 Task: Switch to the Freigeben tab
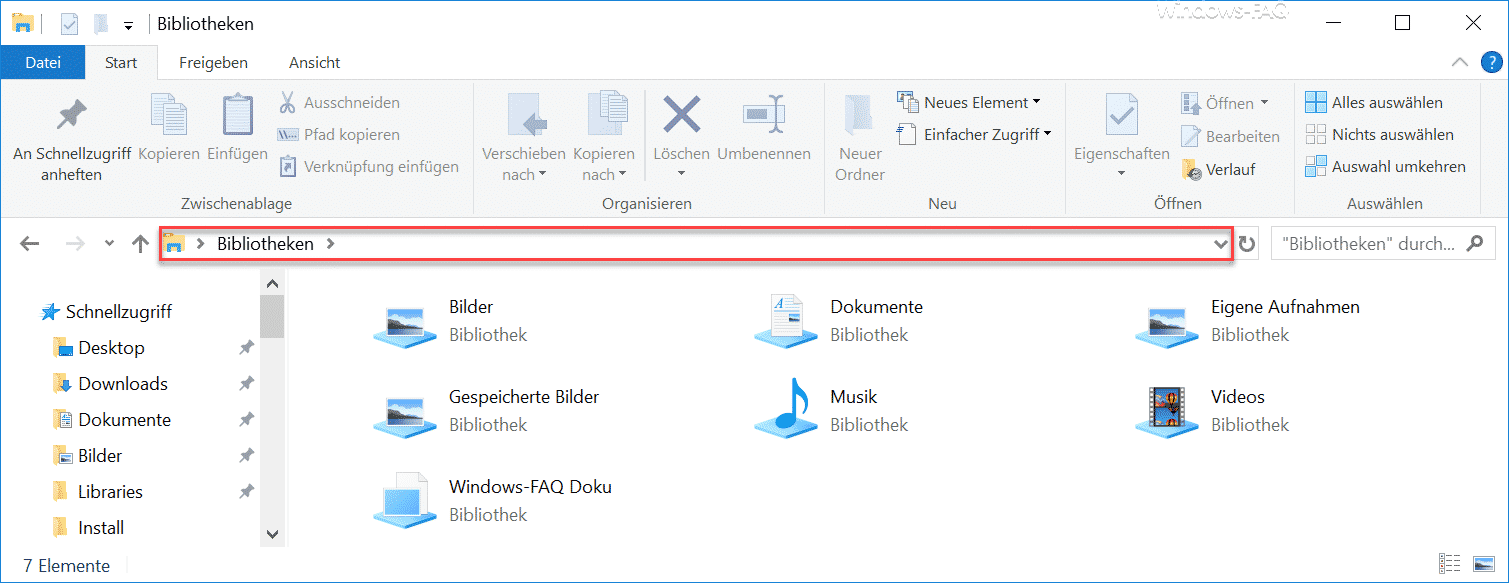pos(213,62)
